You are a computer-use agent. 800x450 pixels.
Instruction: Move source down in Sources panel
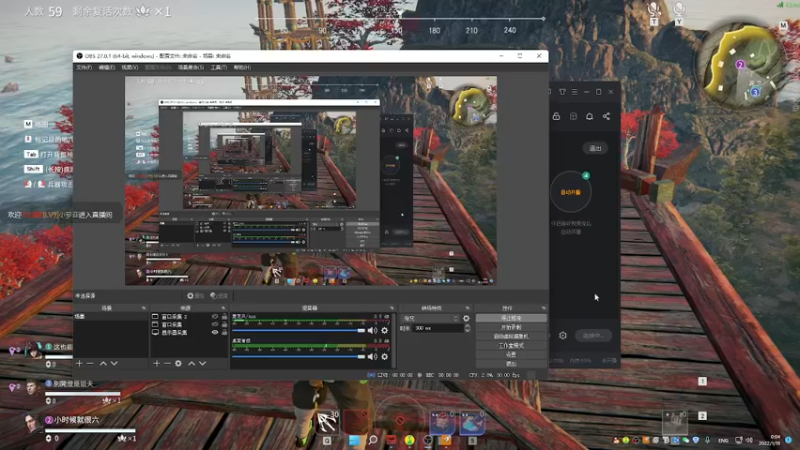pyautogui.click(x=203, y=363)
